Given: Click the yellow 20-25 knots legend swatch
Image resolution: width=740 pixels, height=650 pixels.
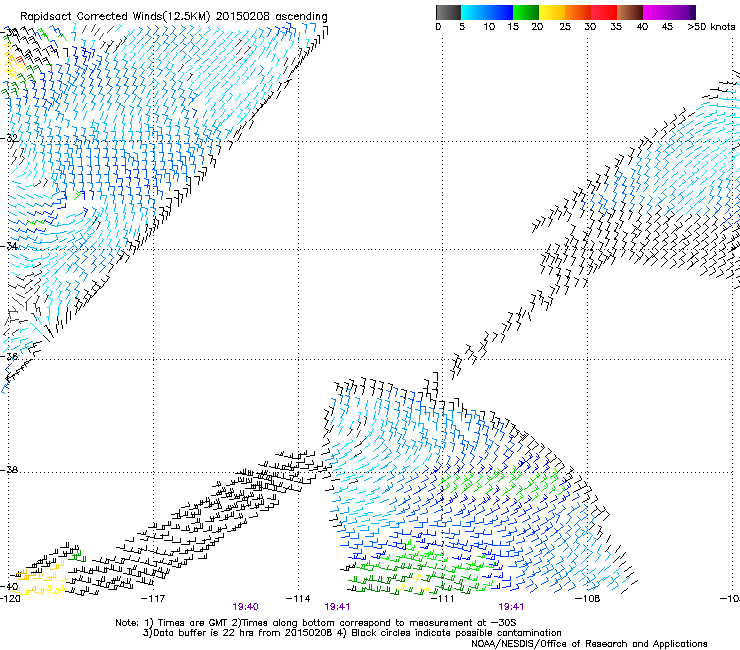Looking at the screenshot, I should pos(552,12).
